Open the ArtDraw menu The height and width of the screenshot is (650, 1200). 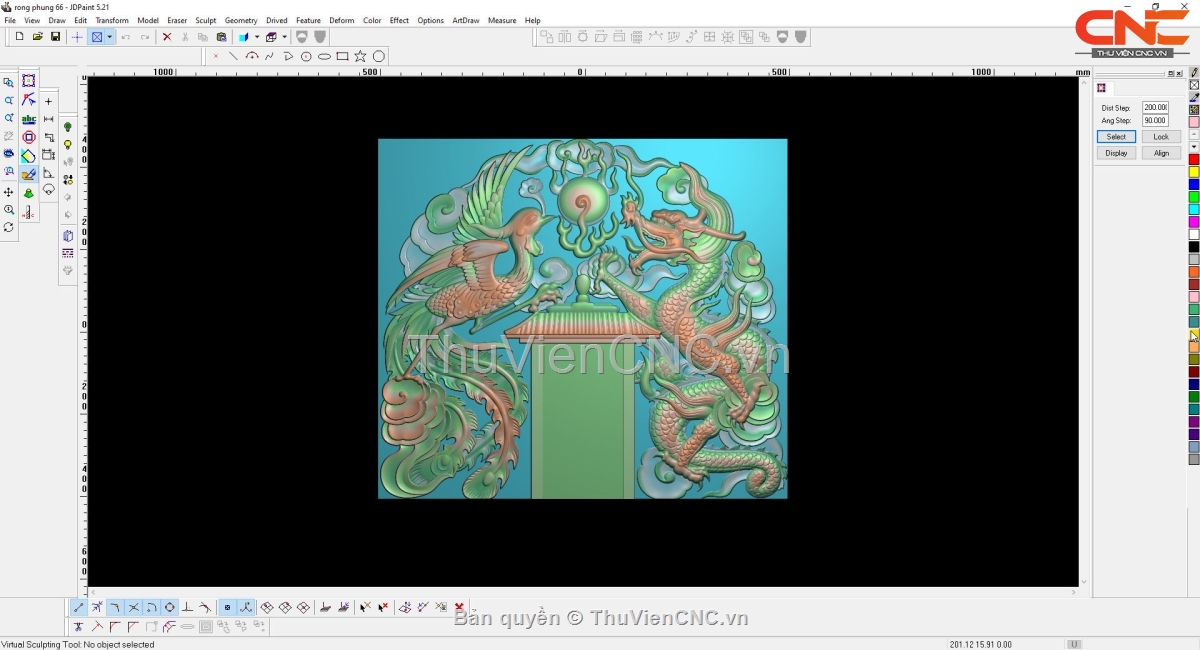[465, 20]
